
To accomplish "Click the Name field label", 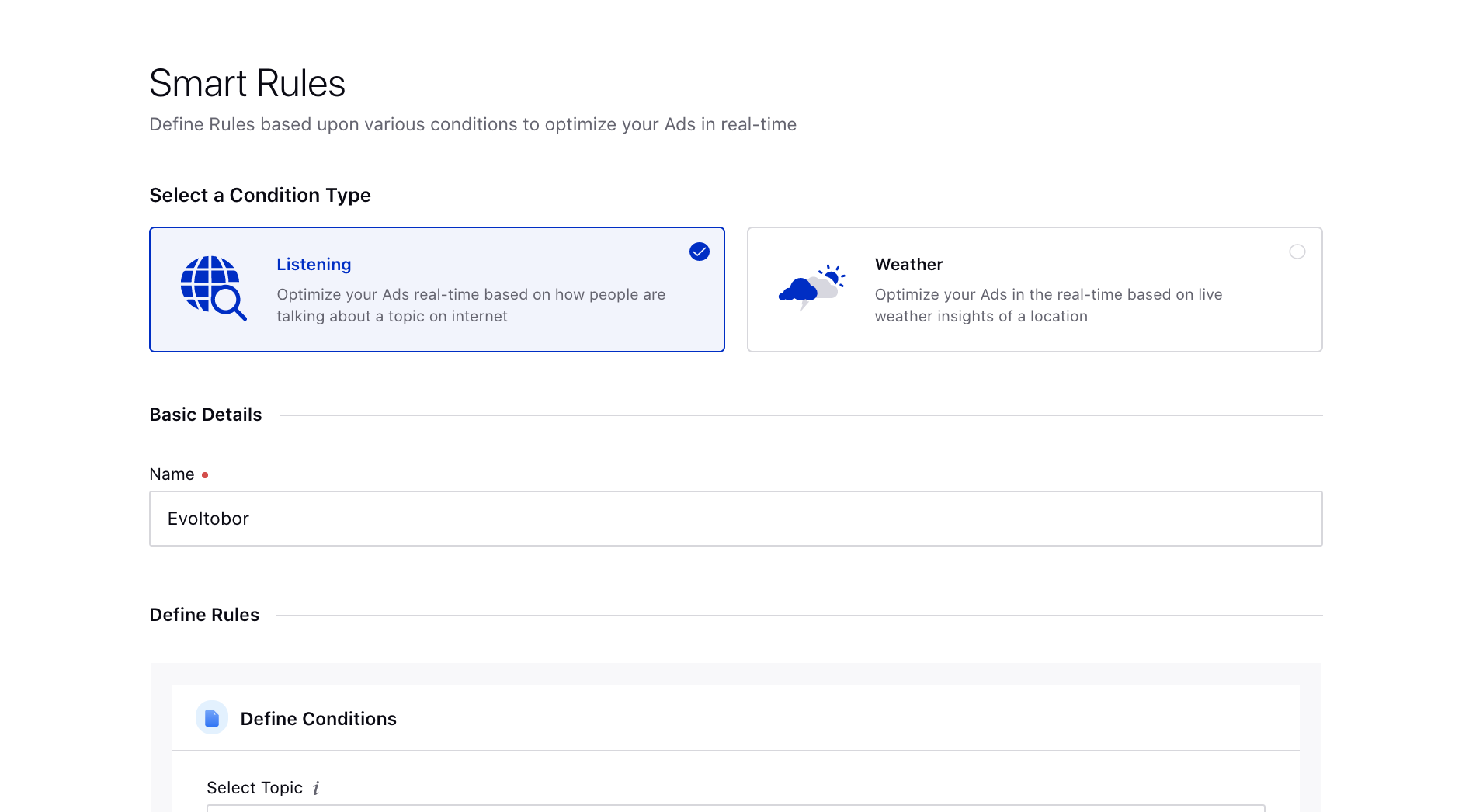I will coord(172,474).
